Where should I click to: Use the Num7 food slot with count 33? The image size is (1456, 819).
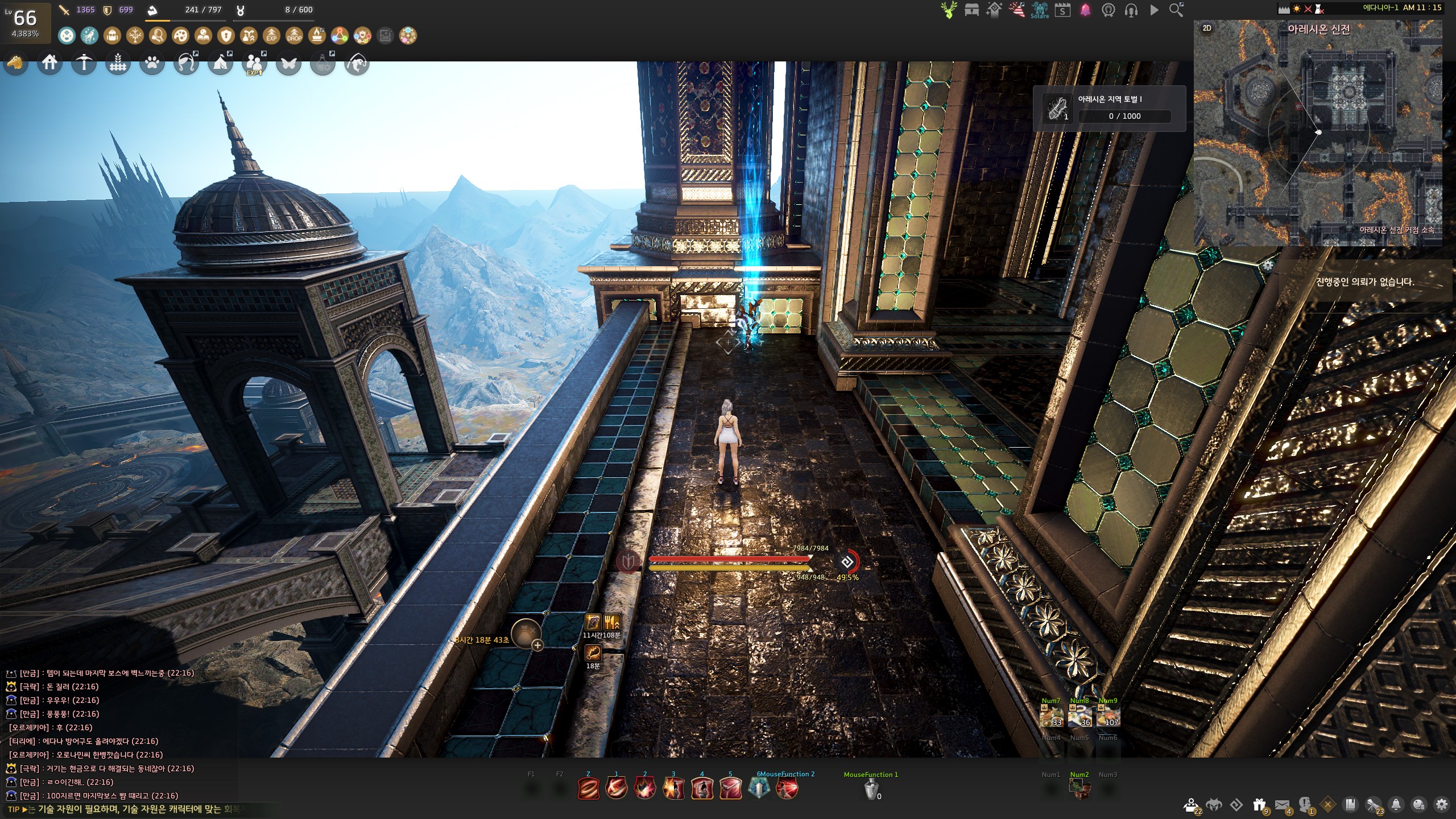click(1051, 716)
